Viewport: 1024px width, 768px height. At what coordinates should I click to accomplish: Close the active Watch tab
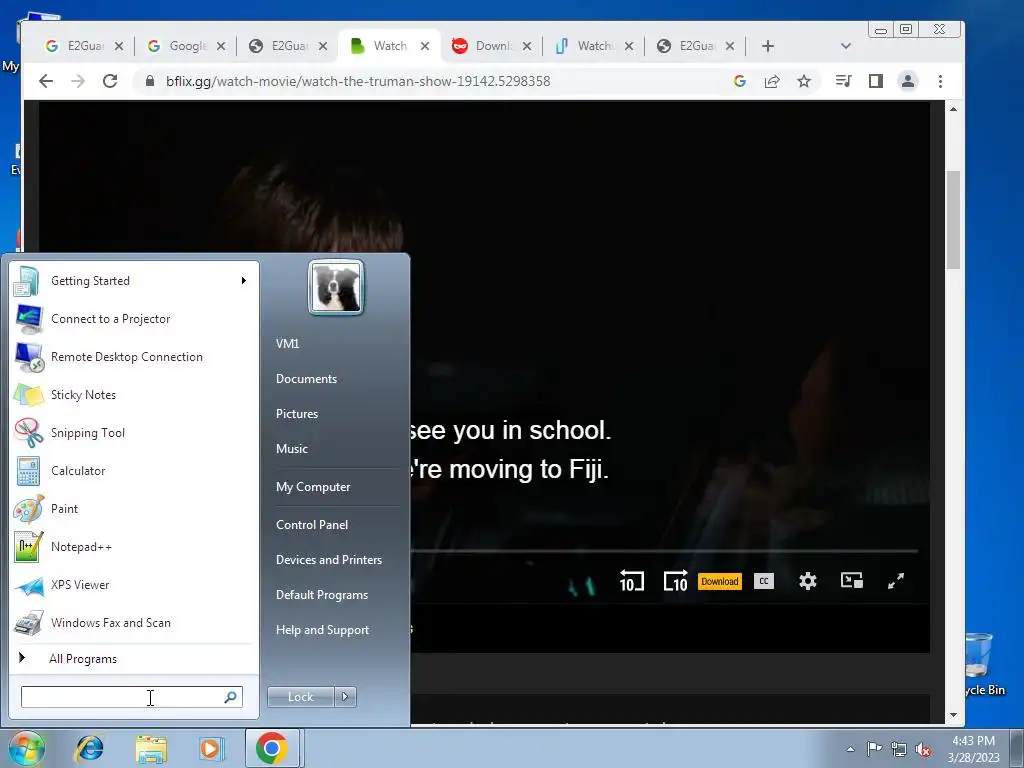(425, 46)
